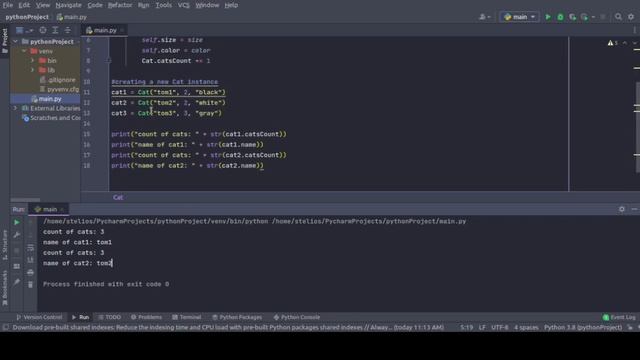The width and height of the screenshot is (640, 360).
Task: Expand the bin folder
Action: (33, 60)
